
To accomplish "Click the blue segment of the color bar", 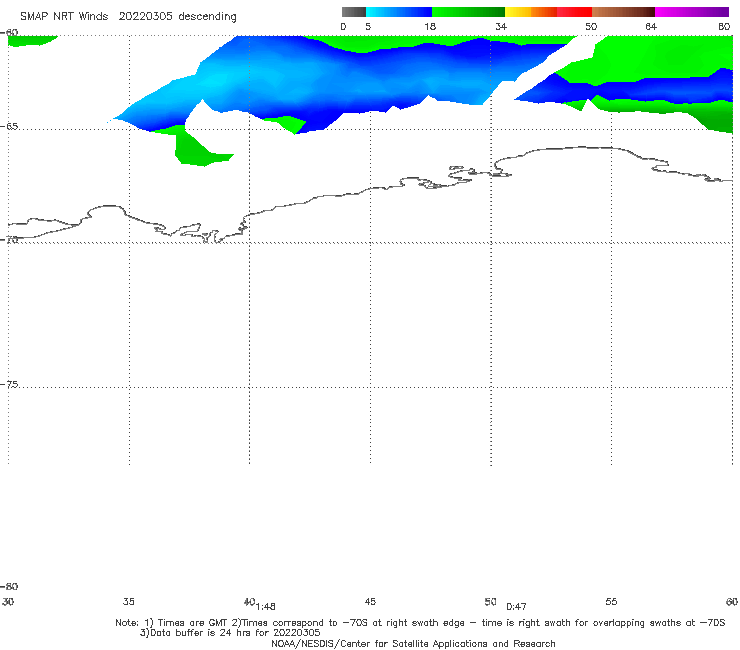I will (399, 12).
